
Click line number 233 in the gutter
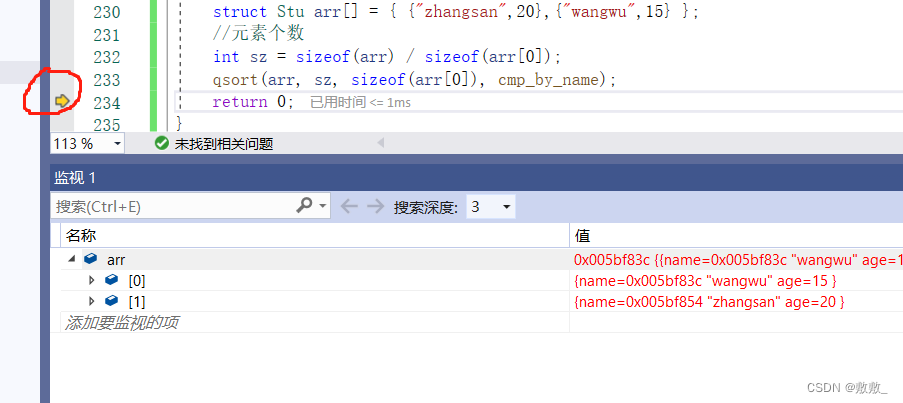[x=107, y=79]
